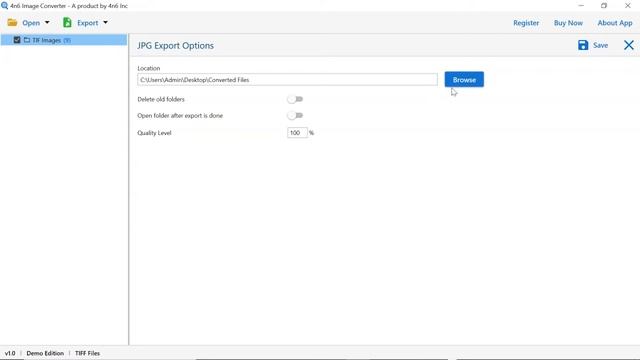Click the green Export file icon
This screenshot has width=640, height=360.
[67, 22]
